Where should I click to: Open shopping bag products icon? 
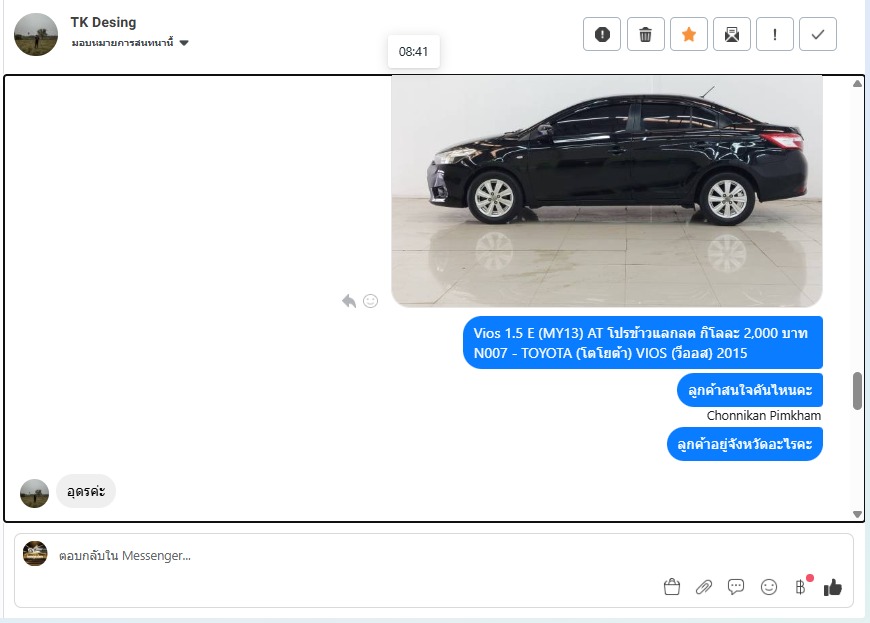click(672, 587)
